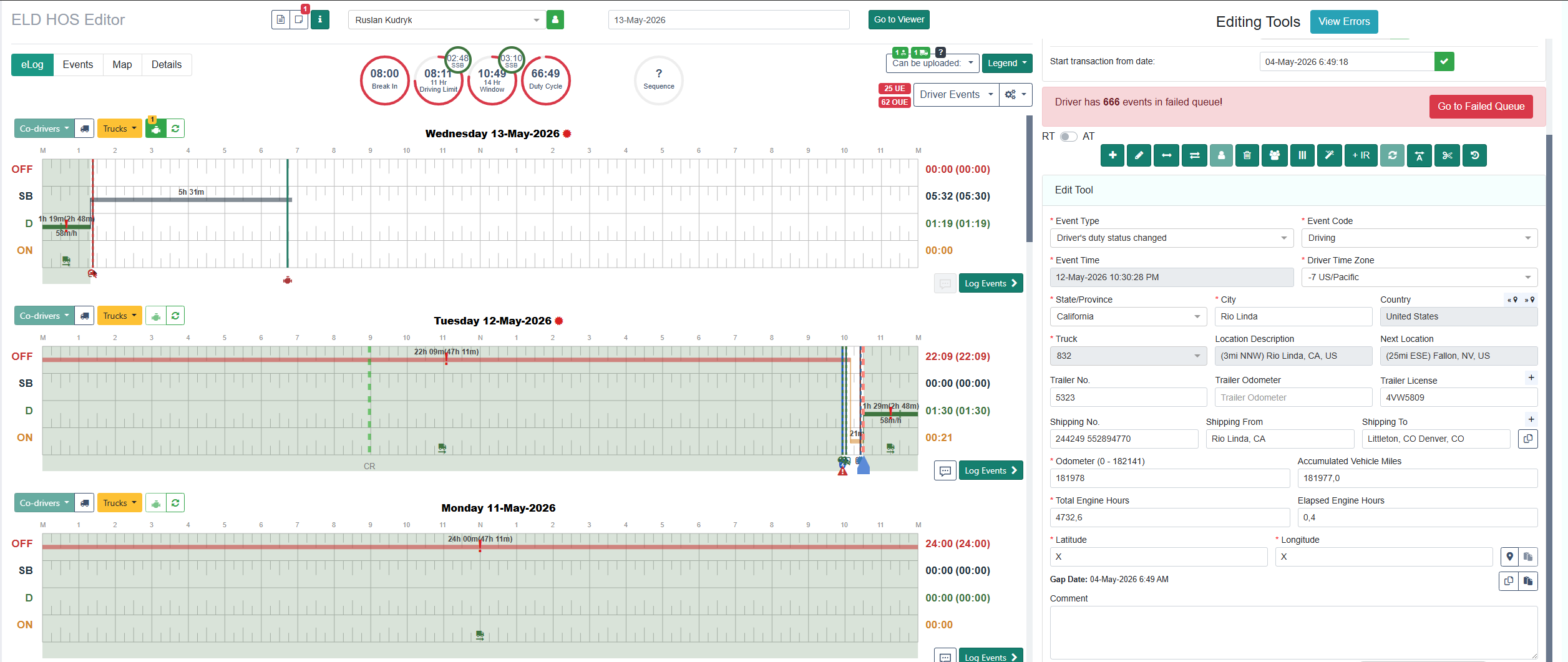Click the pencil edit tool icon

click(1139, 155)
